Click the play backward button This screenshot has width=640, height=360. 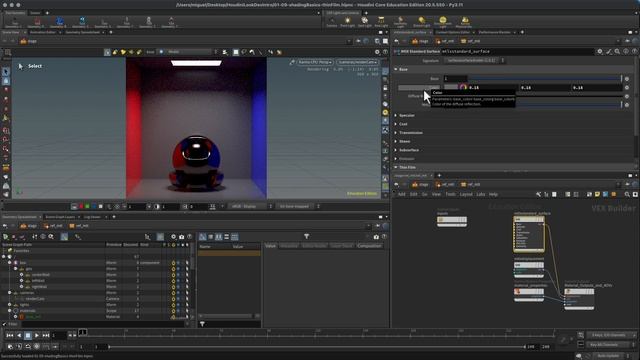click(19, 335)
